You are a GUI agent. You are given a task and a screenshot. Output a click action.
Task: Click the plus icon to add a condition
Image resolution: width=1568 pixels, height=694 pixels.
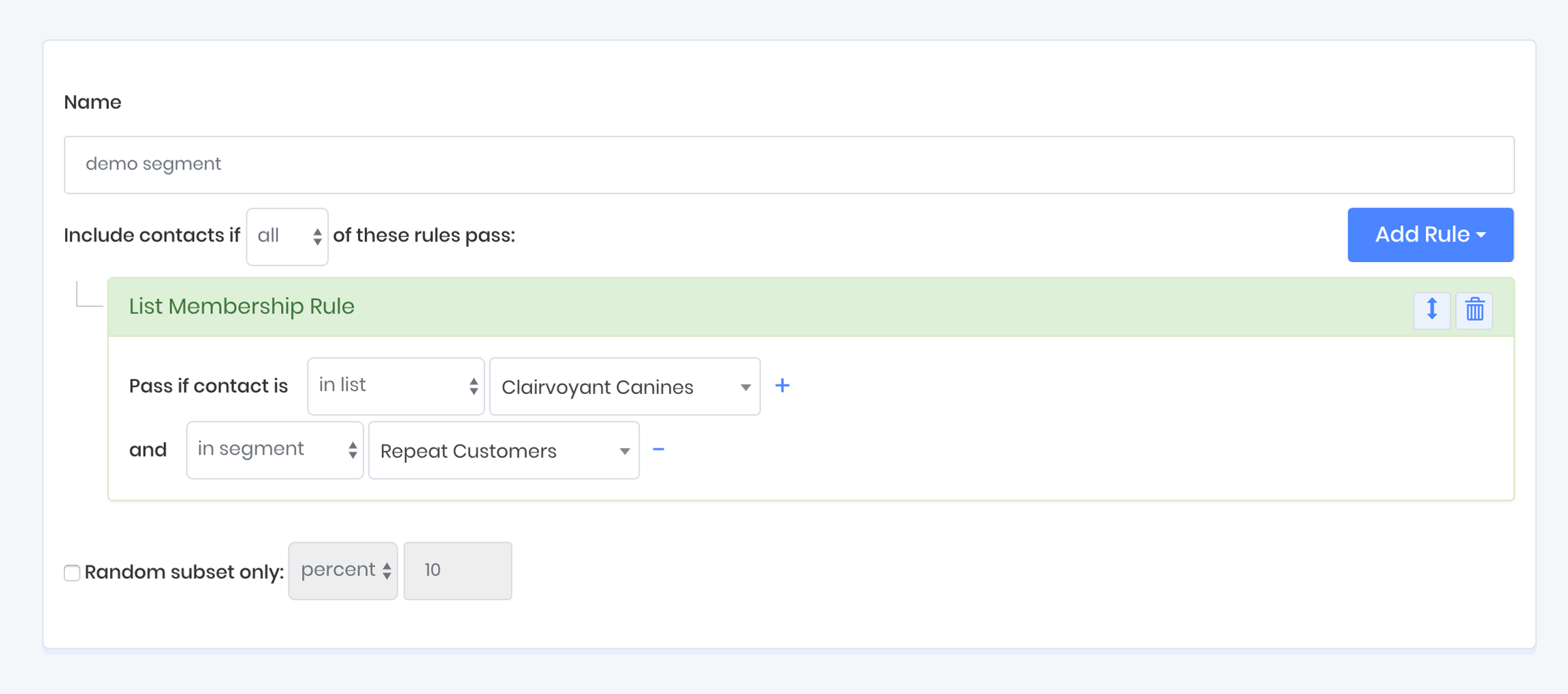click(x=782, y=386)
